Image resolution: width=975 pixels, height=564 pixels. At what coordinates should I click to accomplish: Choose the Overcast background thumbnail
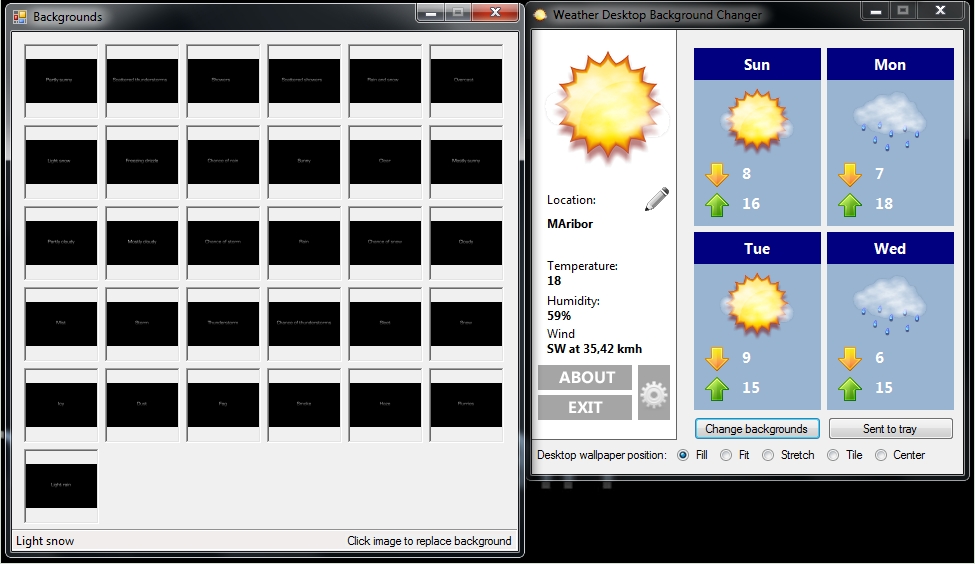466,81
